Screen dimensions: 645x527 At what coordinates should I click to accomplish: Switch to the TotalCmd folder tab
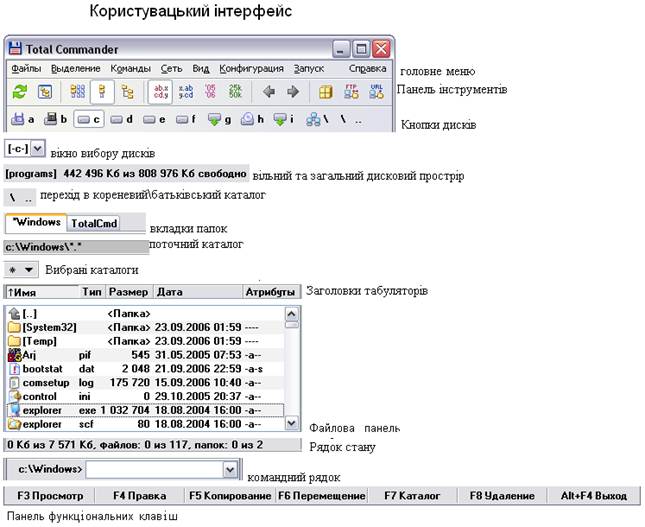pyautogui.click(x=94, y=223)
